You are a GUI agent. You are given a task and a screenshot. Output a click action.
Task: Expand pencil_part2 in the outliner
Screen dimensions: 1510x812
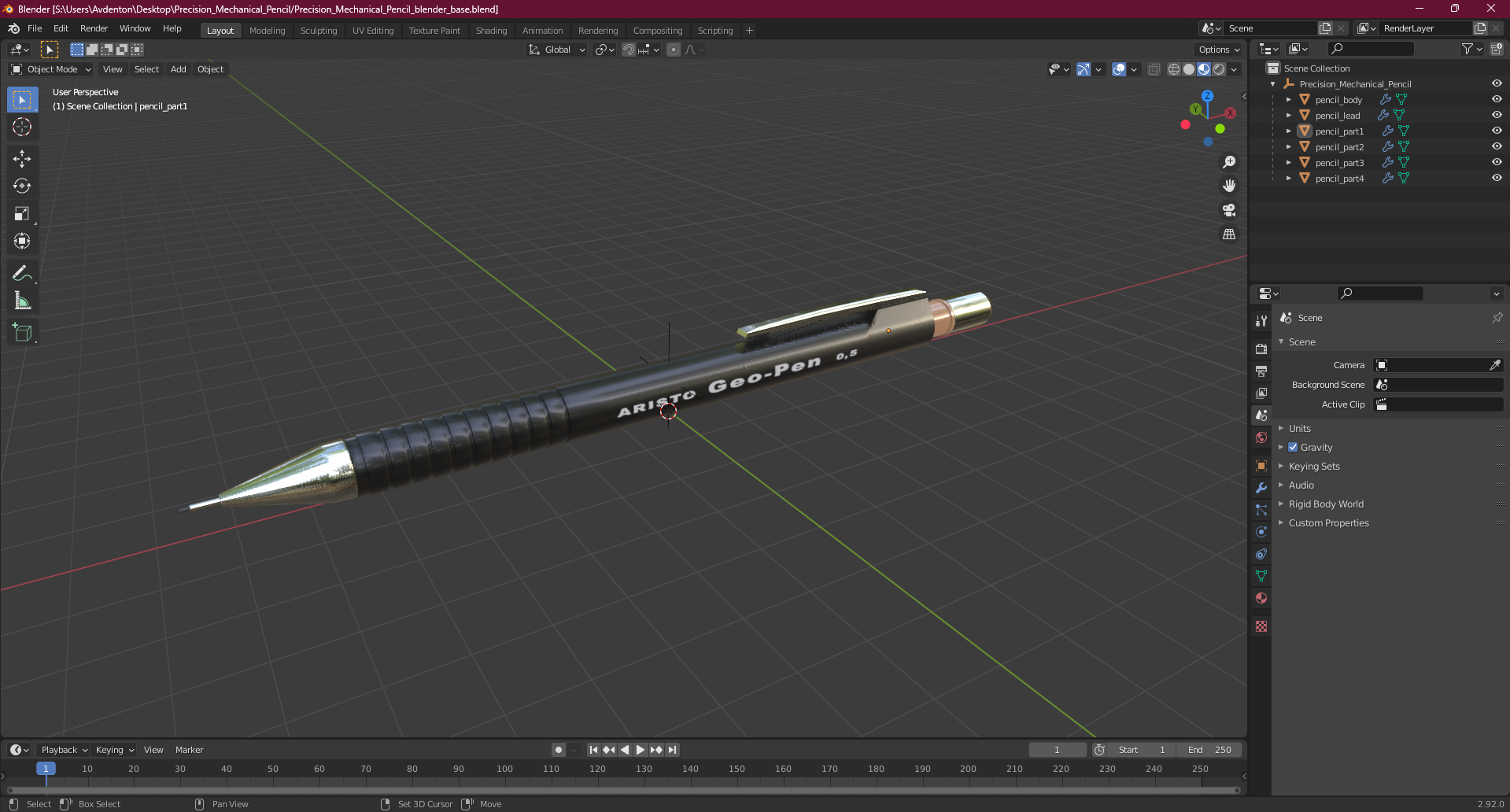(1288, 147)
